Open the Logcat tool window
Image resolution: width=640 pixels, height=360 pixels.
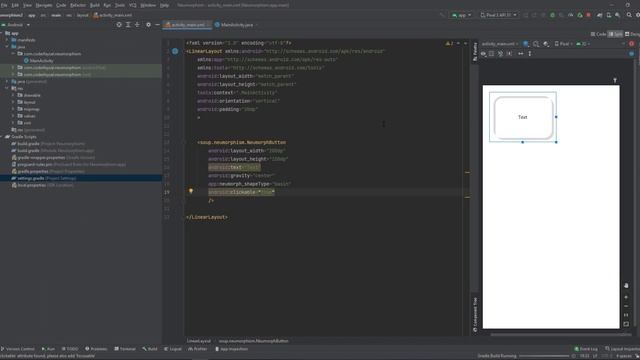click(173, 349)
